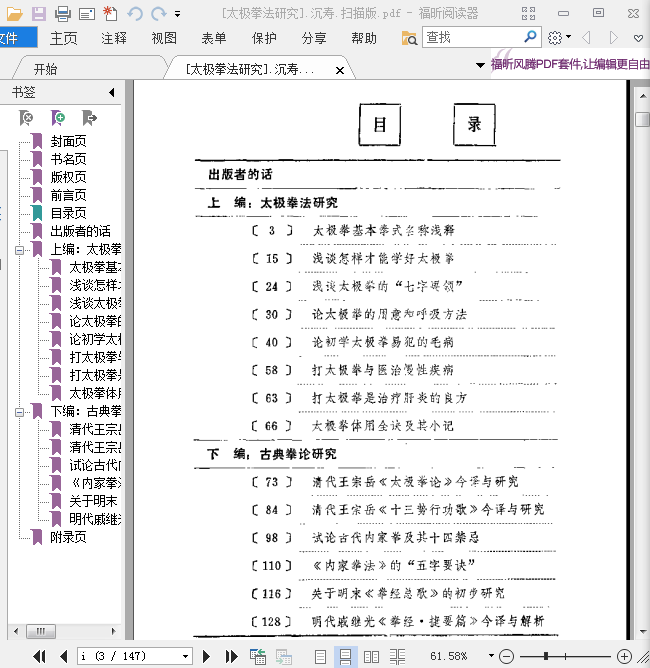The height and width of the screenshot is (668, 650).
Task: Click into the 查找 search field
Action: pos(472,37)
